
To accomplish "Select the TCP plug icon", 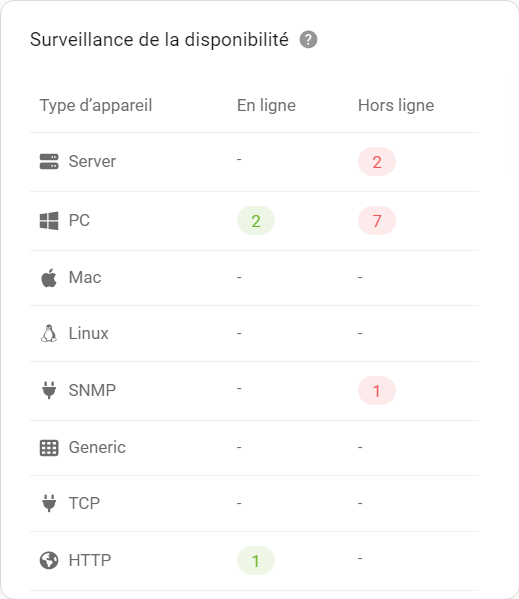I will coord(49,503).
